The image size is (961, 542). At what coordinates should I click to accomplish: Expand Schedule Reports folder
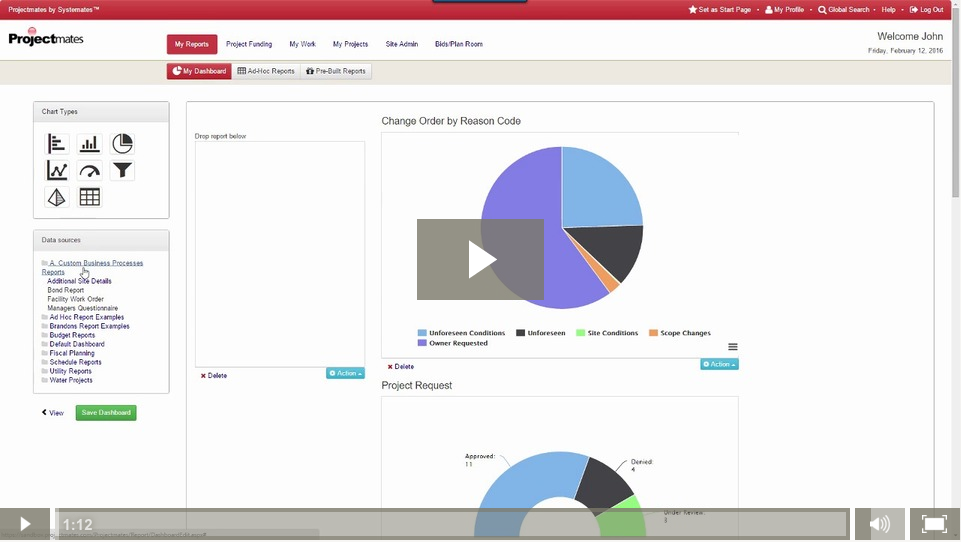[x=75, y=362]
